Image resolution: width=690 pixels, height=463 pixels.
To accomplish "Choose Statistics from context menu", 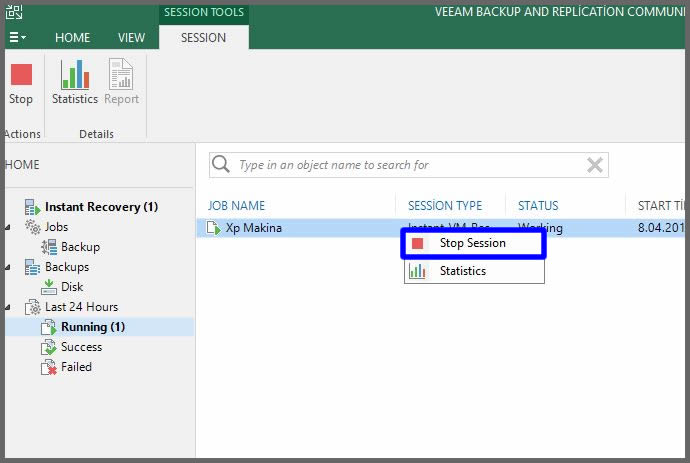I will click(x=474, y=271).
